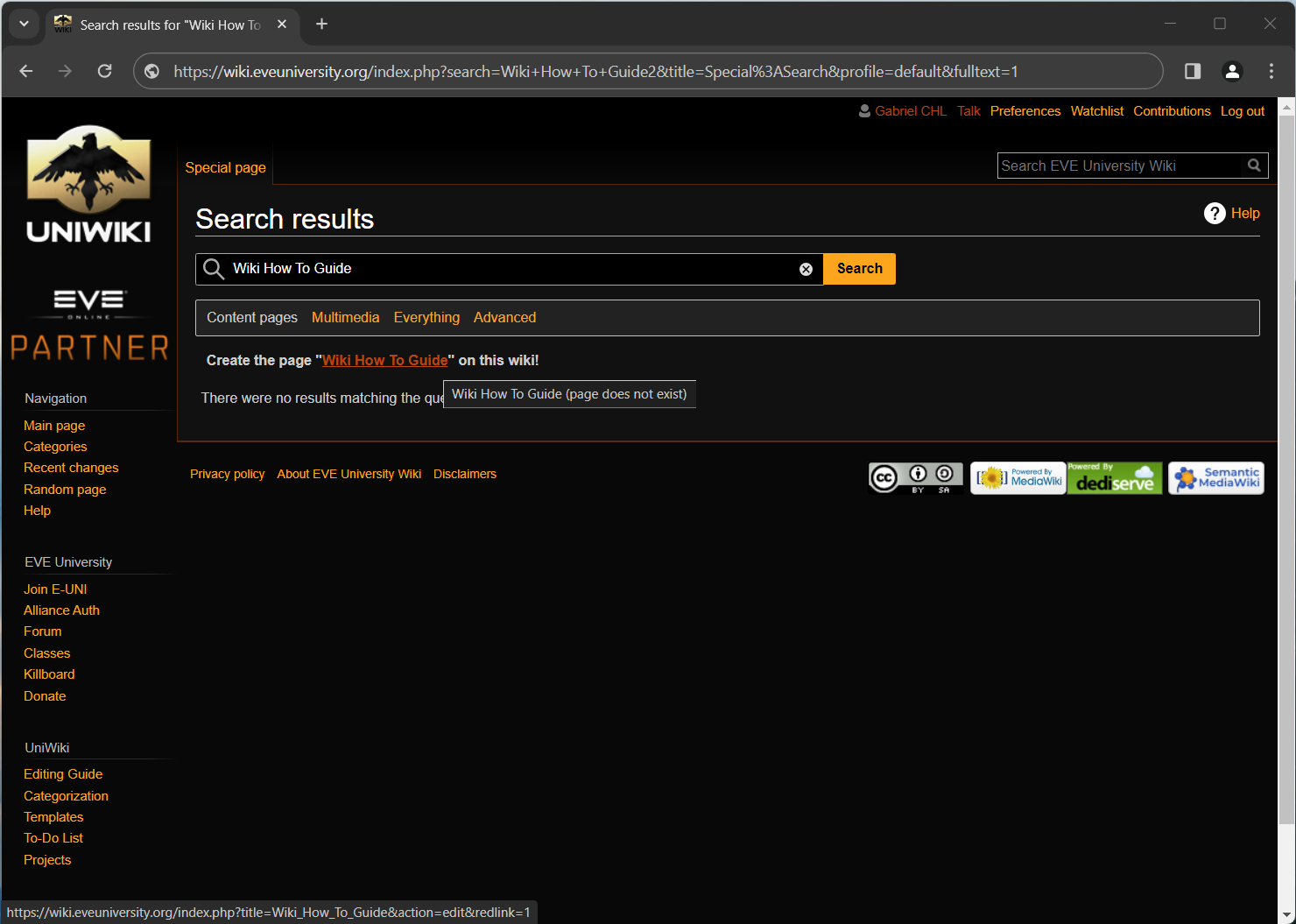Reload the page with browser refresh icon
The image size is (1296, 924).
click(104, 71)
